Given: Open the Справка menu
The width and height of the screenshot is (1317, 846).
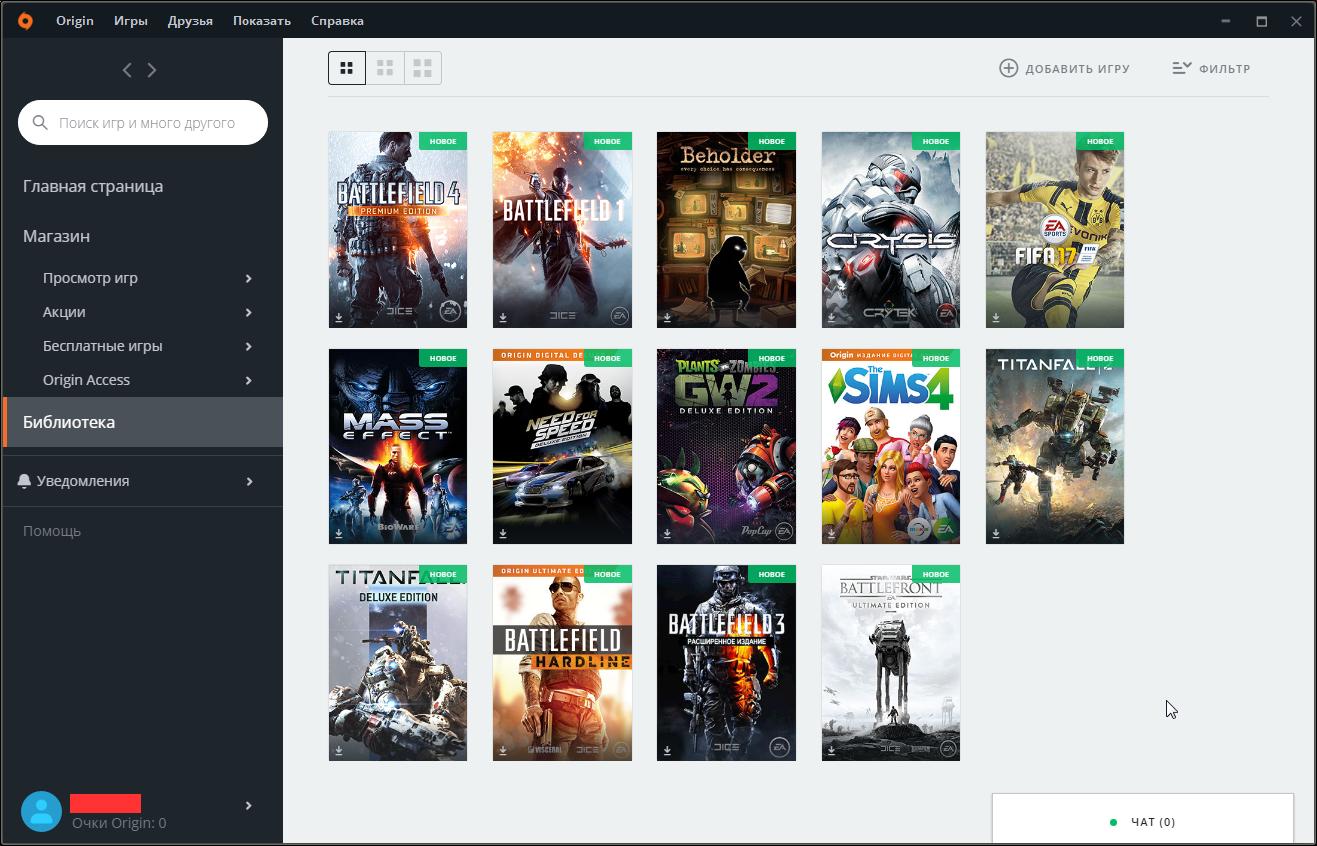Looking at the screenshot, I should 337,20.
